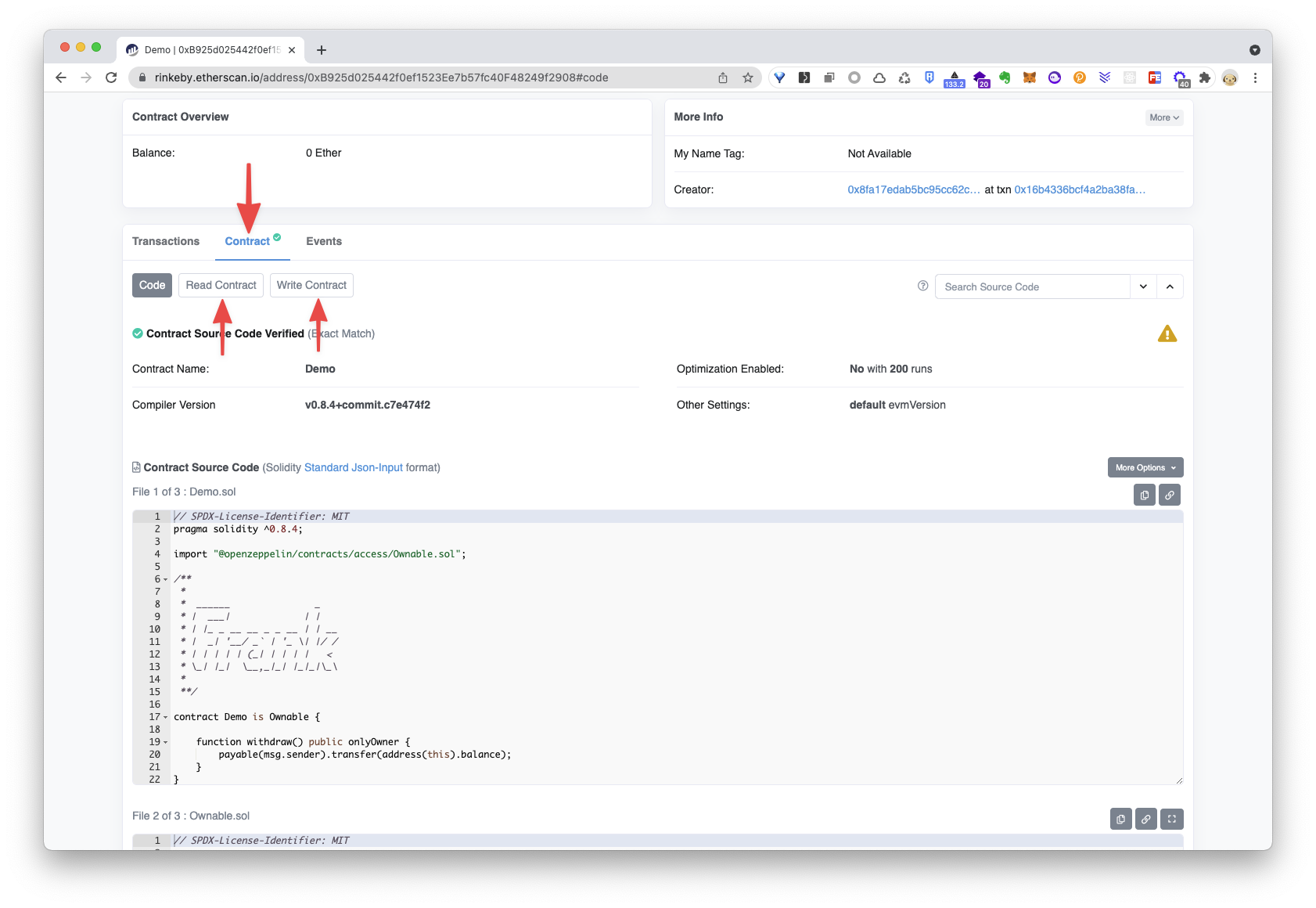
Task: Open the Evernote elephant extension
Action: [x=1005, y=77]
